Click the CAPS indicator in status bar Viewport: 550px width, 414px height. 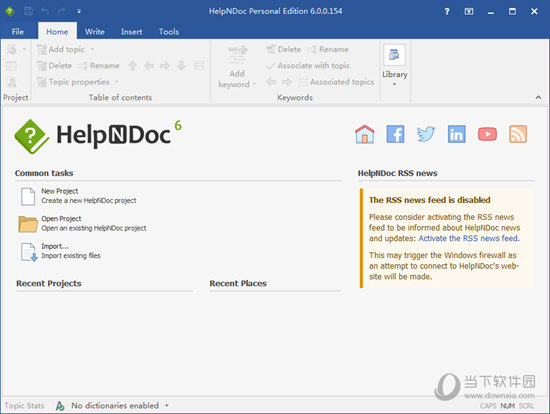point(488,406)
